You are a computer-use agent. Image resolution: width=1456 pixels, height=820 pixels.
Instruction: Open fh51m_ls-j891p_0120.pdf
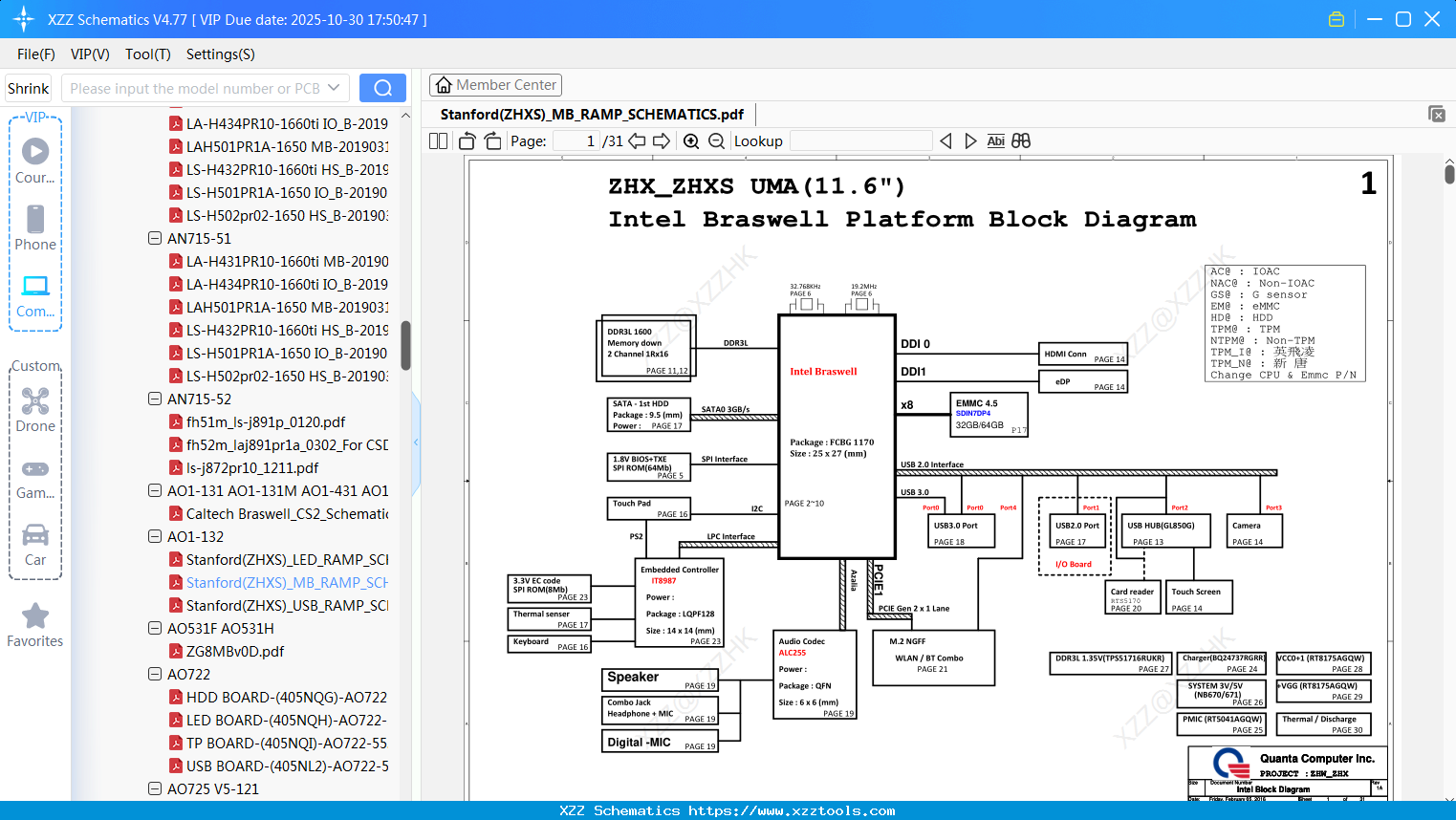tap(266, 421)
